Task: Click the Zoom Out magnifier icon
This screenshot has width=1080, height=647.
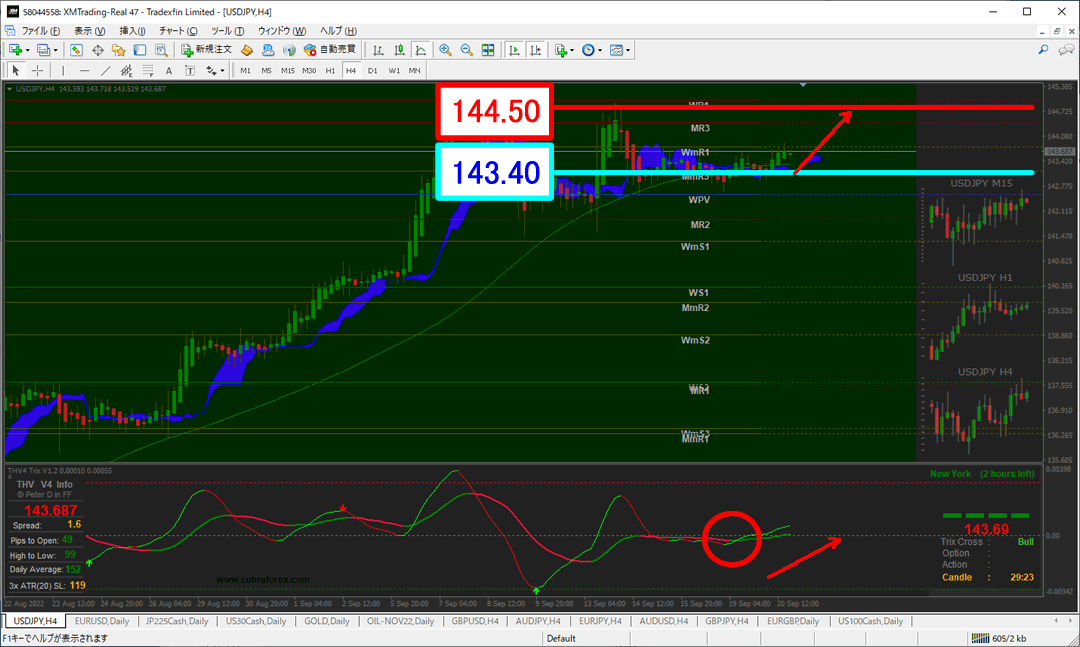Action: tap(466, 49)
